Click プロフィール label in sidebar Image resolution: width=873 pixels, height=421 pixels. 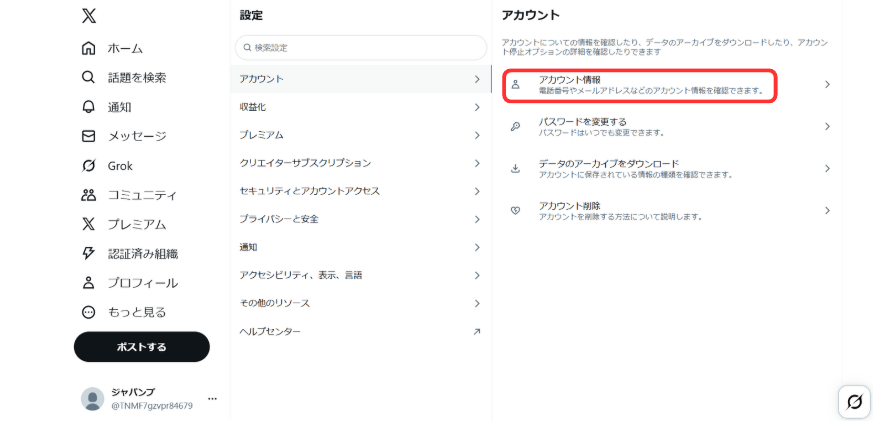click(x=143, y=282)
